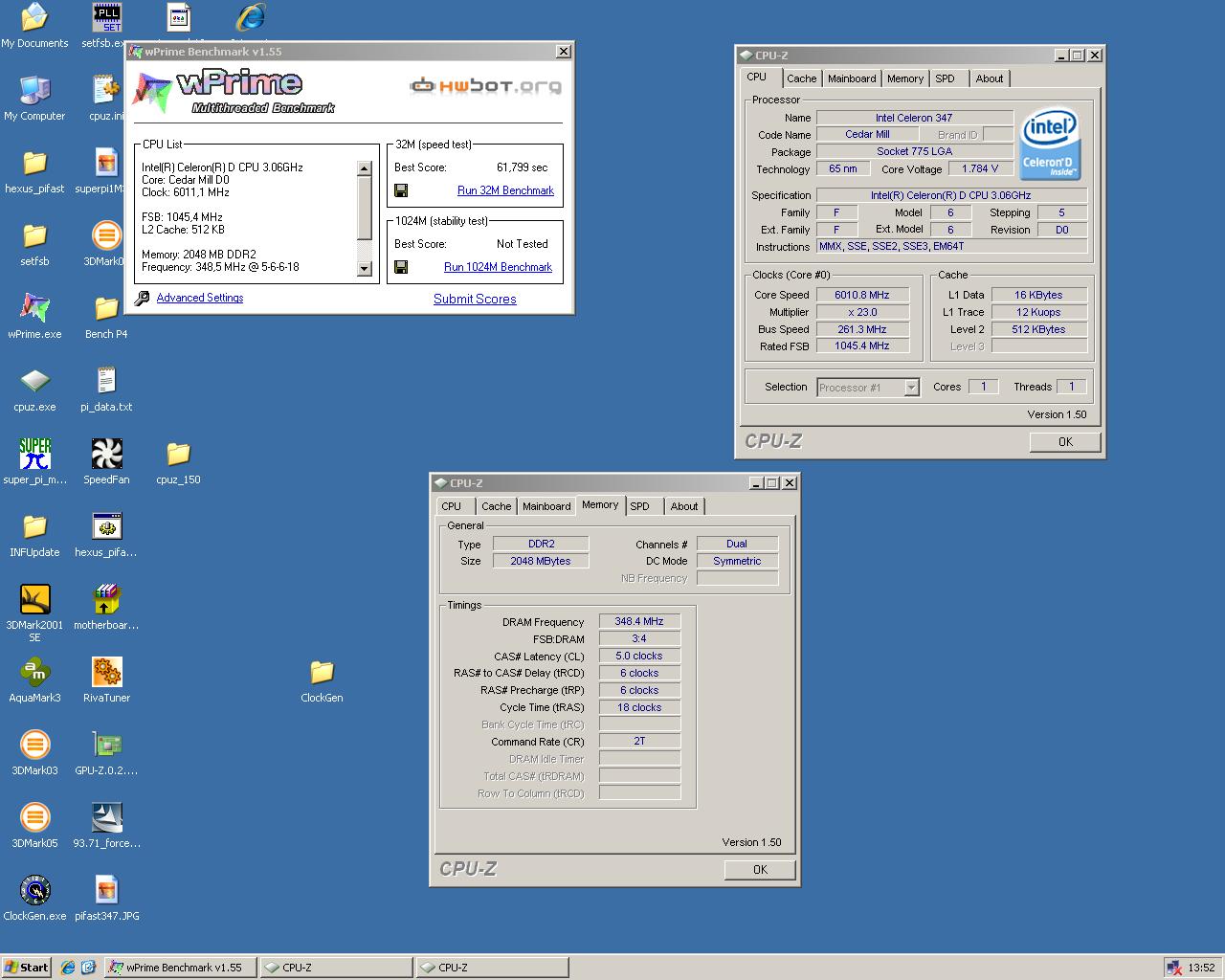Switch to Mainboard tab in CPU-Z processor window
1225x980 pixels.
click(x=852, y=79)
